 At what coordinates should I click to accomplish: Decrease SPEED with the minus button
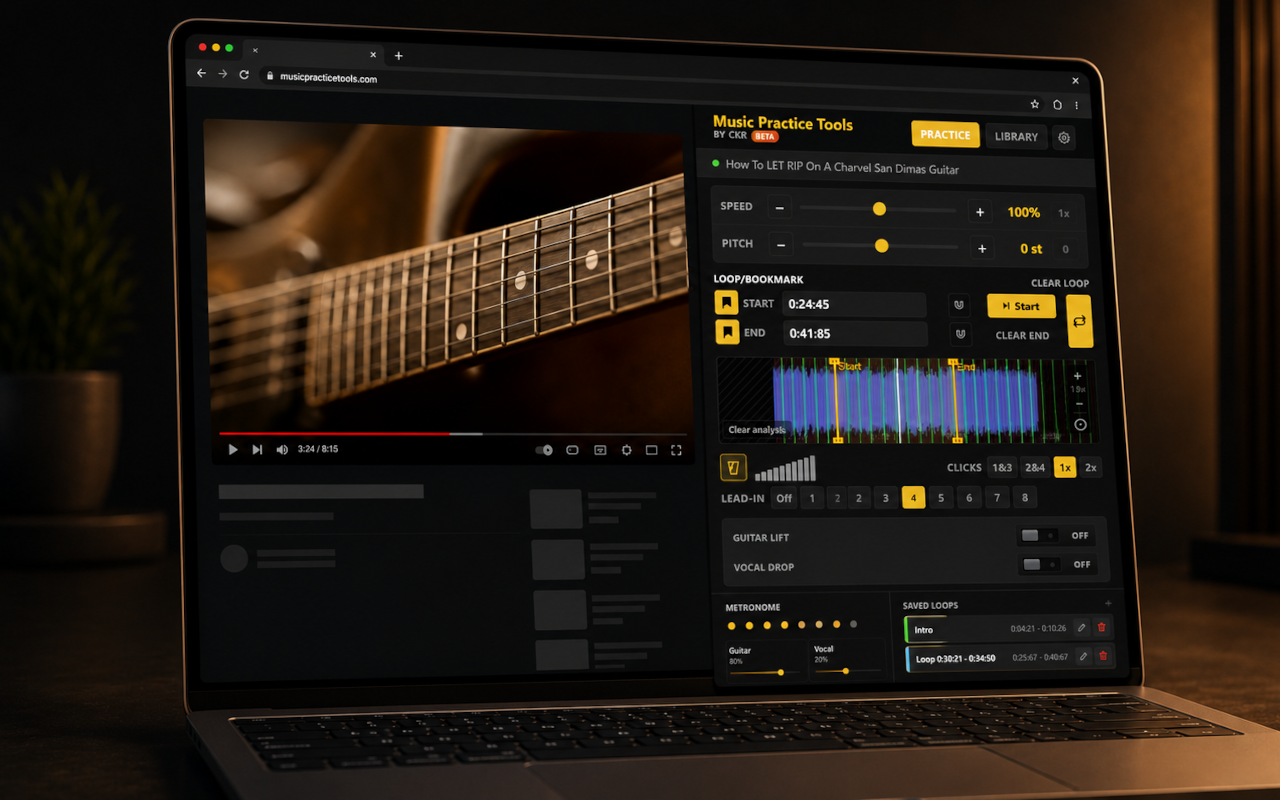tap(780, 208)
